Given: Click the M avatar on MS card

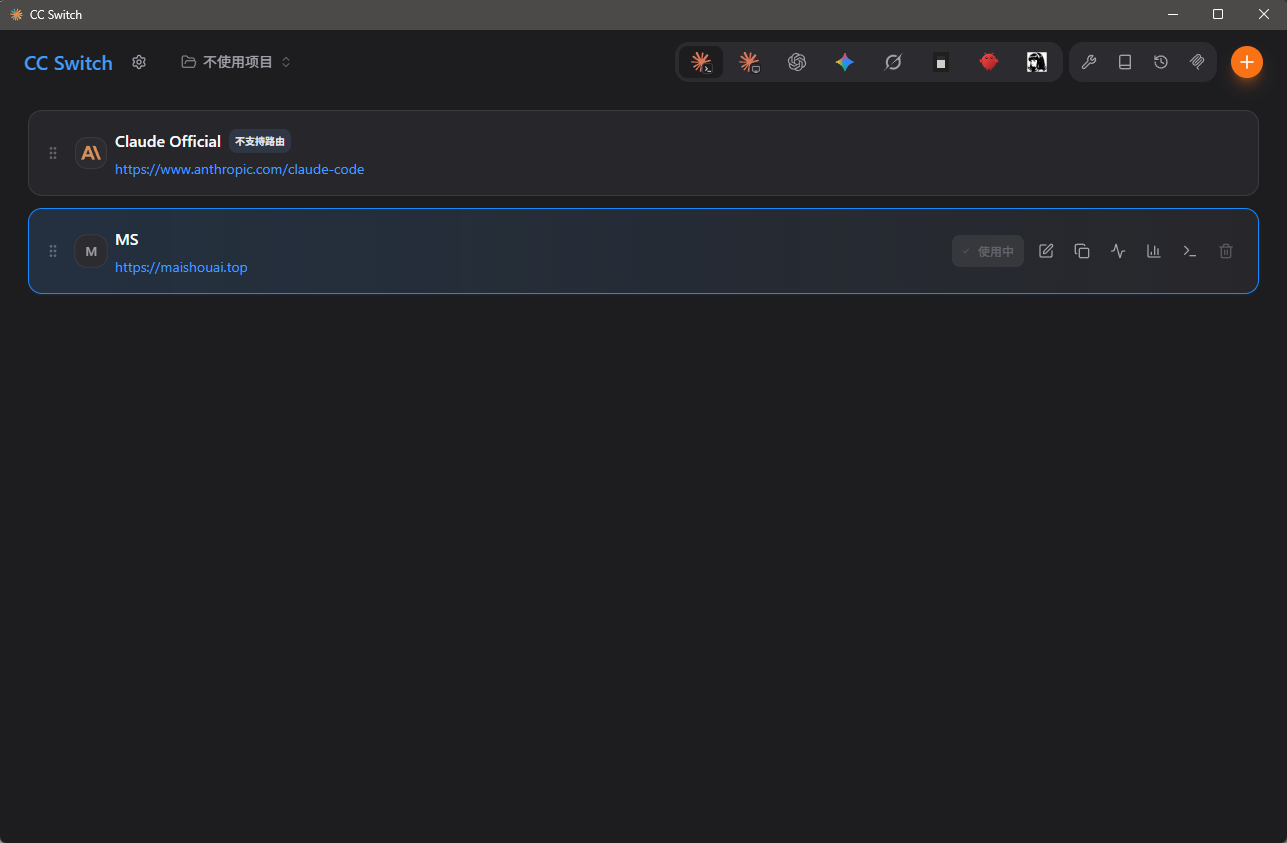Looking at the screenshot, I should [91, 251].
